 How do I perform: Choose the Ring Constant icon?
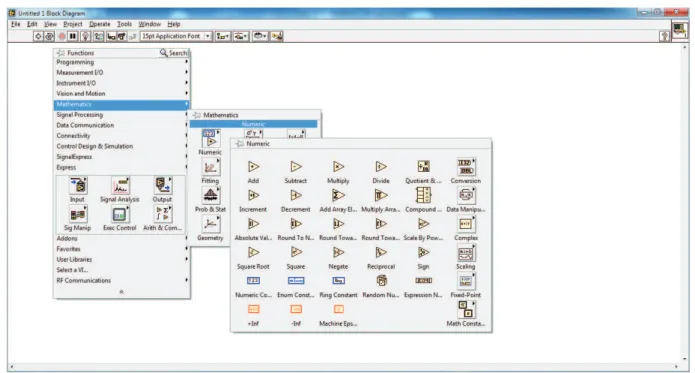338,281
